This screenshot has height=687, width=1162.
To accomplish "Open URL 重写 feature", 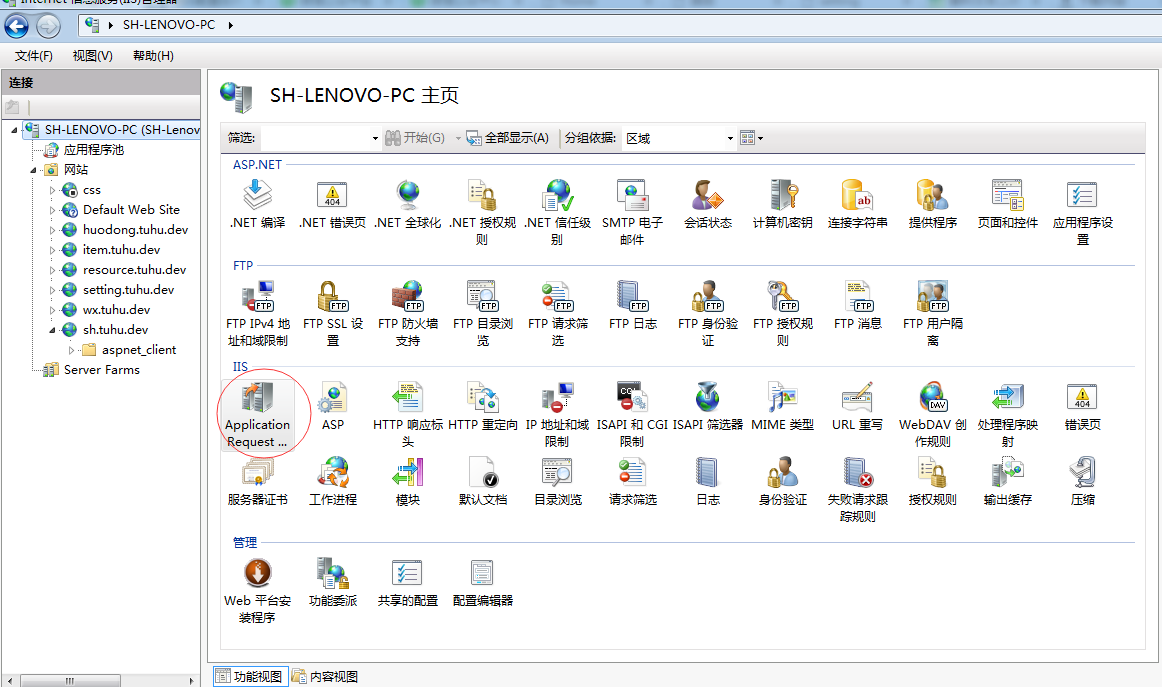I will [x=857, y=406].
